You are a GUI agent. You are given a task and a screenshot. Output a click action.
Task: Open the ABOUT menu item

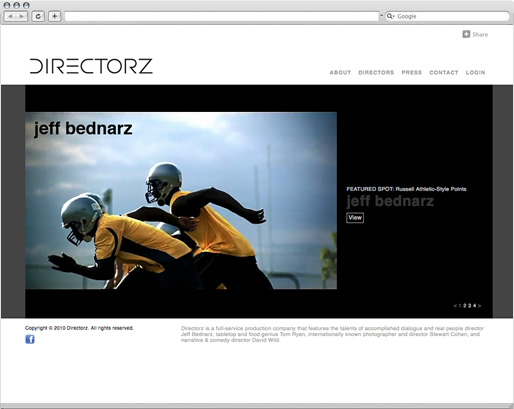click(340, 72)
